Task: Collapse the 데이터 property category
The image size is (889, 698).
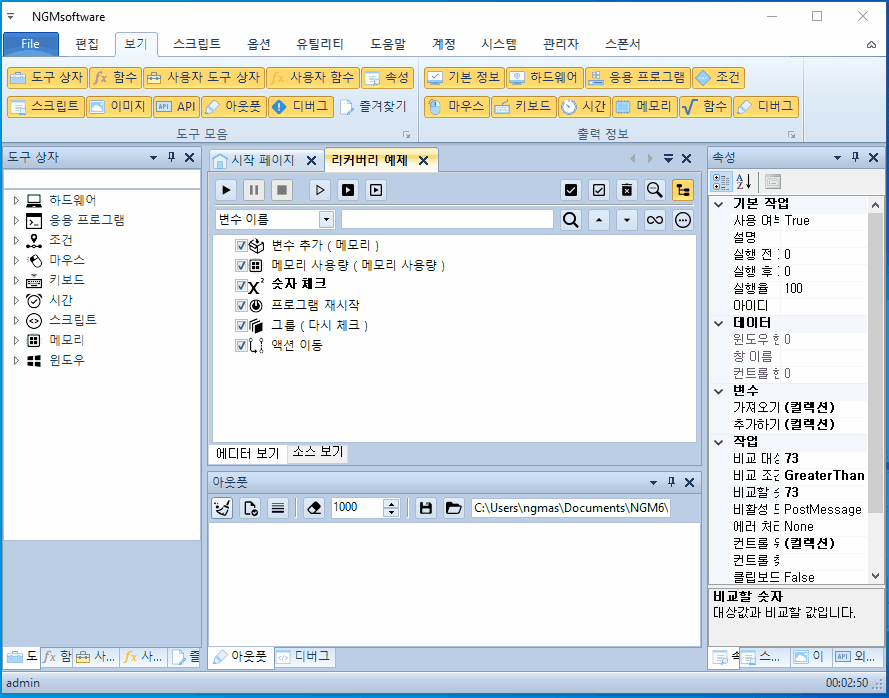Action: tap(719, 323)
